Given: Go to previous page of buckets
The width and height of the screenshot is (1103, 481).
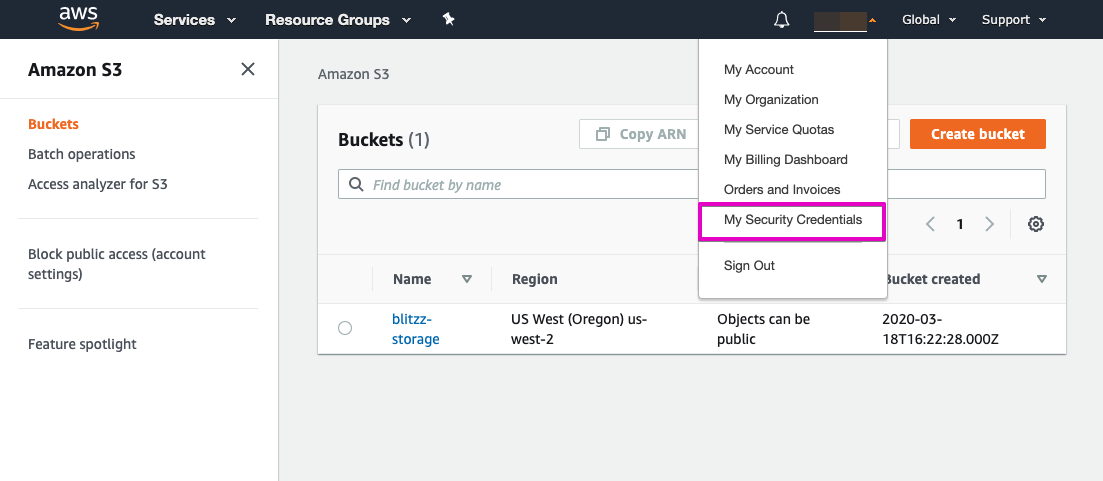Looking at the screenshot, I should pyautogui.click(x=931, y=224).
